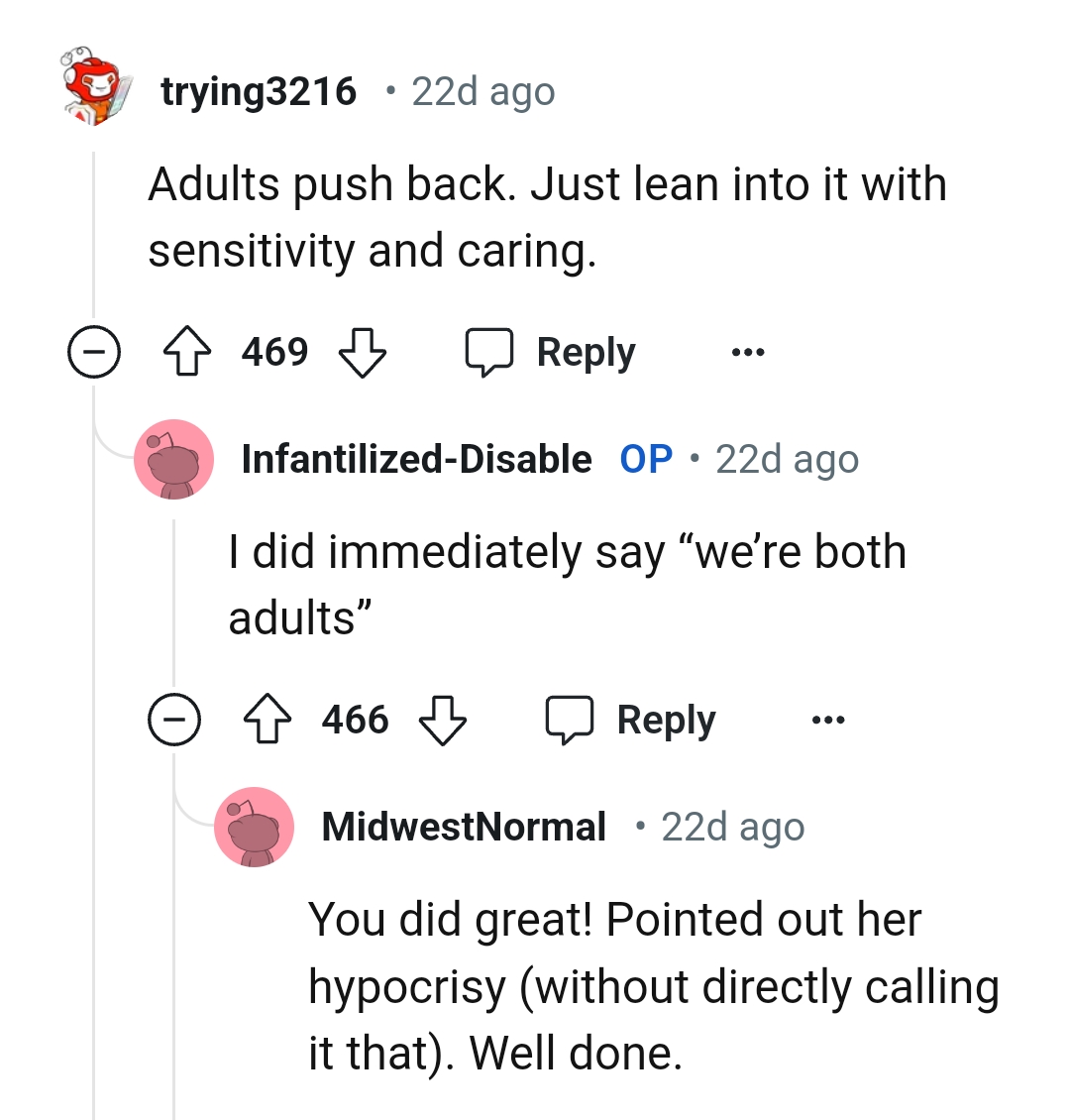1070x1120 pixels.
Task: Open MidwestNormal's profile
Action: tap(464, 826)
